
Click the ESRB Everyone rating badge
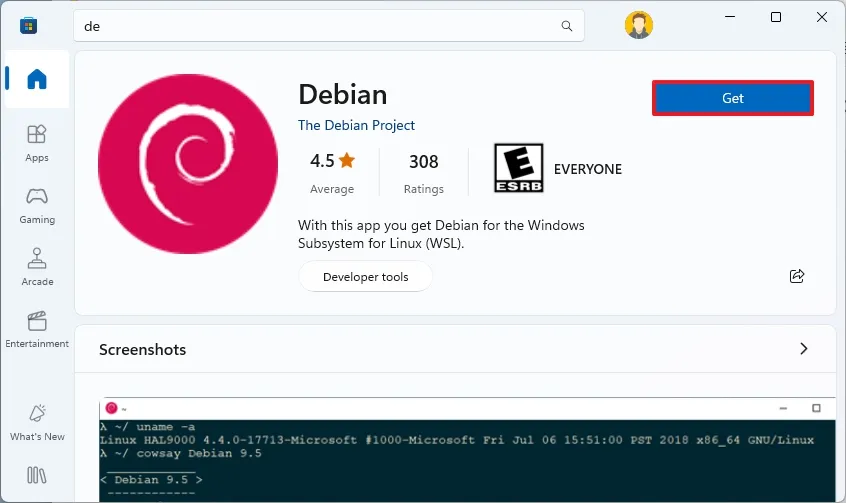coord(518,168)
